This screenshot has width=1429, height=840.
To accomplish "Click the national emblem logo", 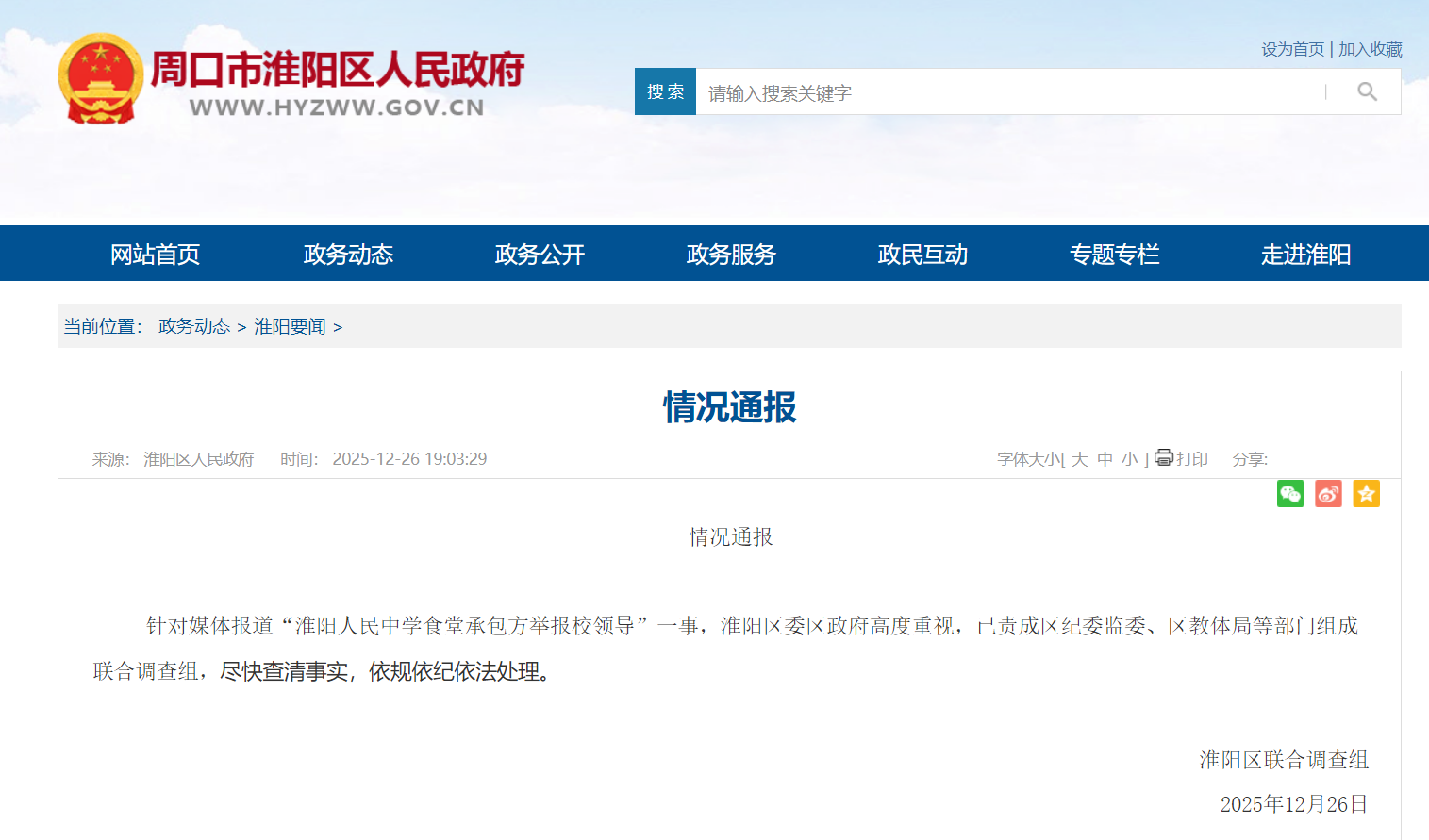I will tap(100, 79).
